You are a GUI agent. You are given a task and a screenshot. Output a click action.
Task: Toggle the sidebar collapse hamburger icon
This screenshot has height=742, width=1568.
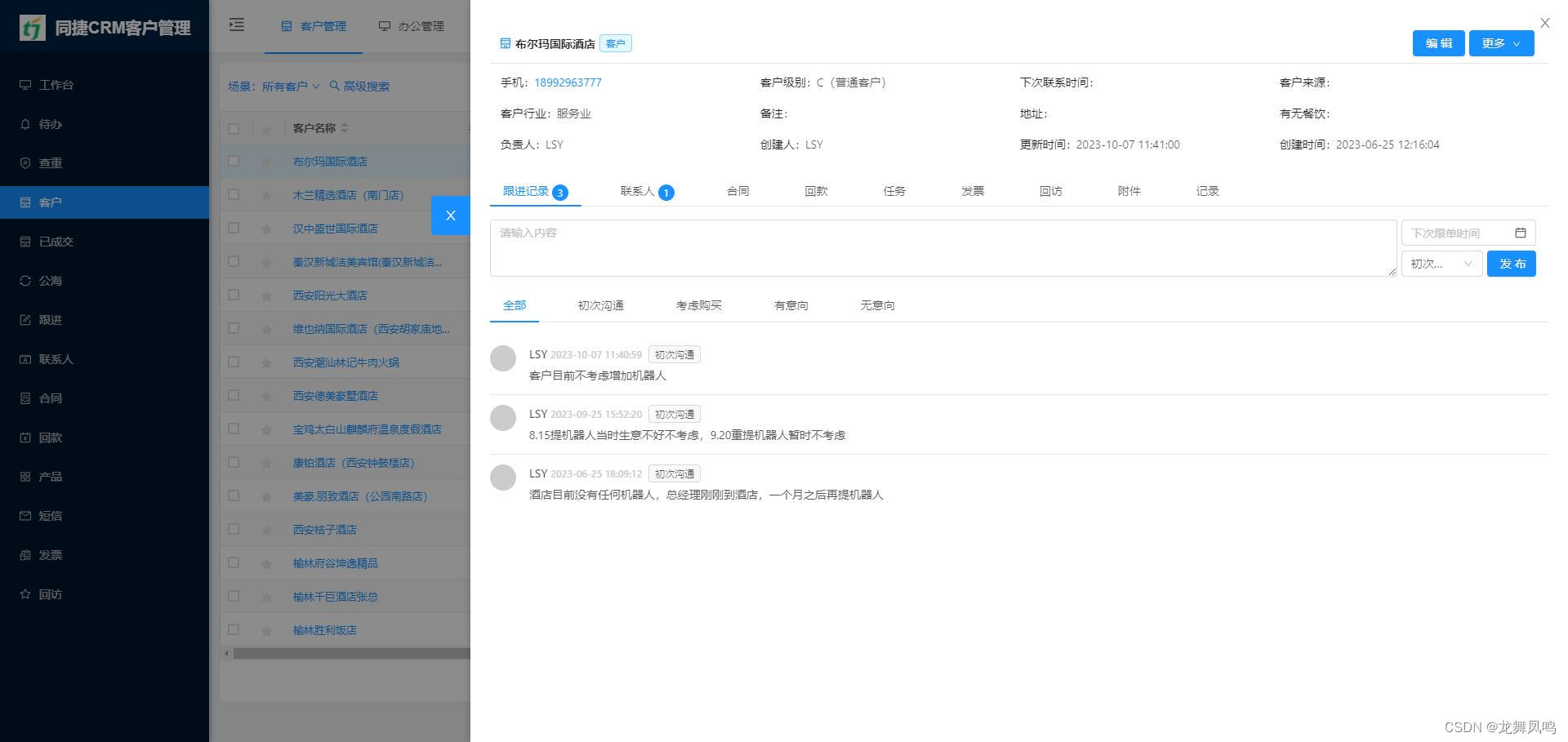click(237, 25)
